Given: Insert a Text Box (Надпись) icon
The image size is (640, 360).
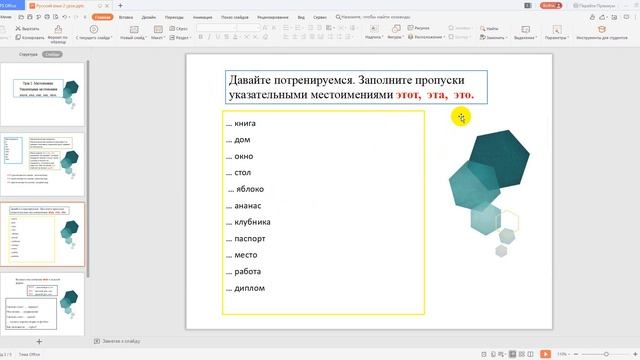Looking at the screenshot, I should (x=373, y=29).
